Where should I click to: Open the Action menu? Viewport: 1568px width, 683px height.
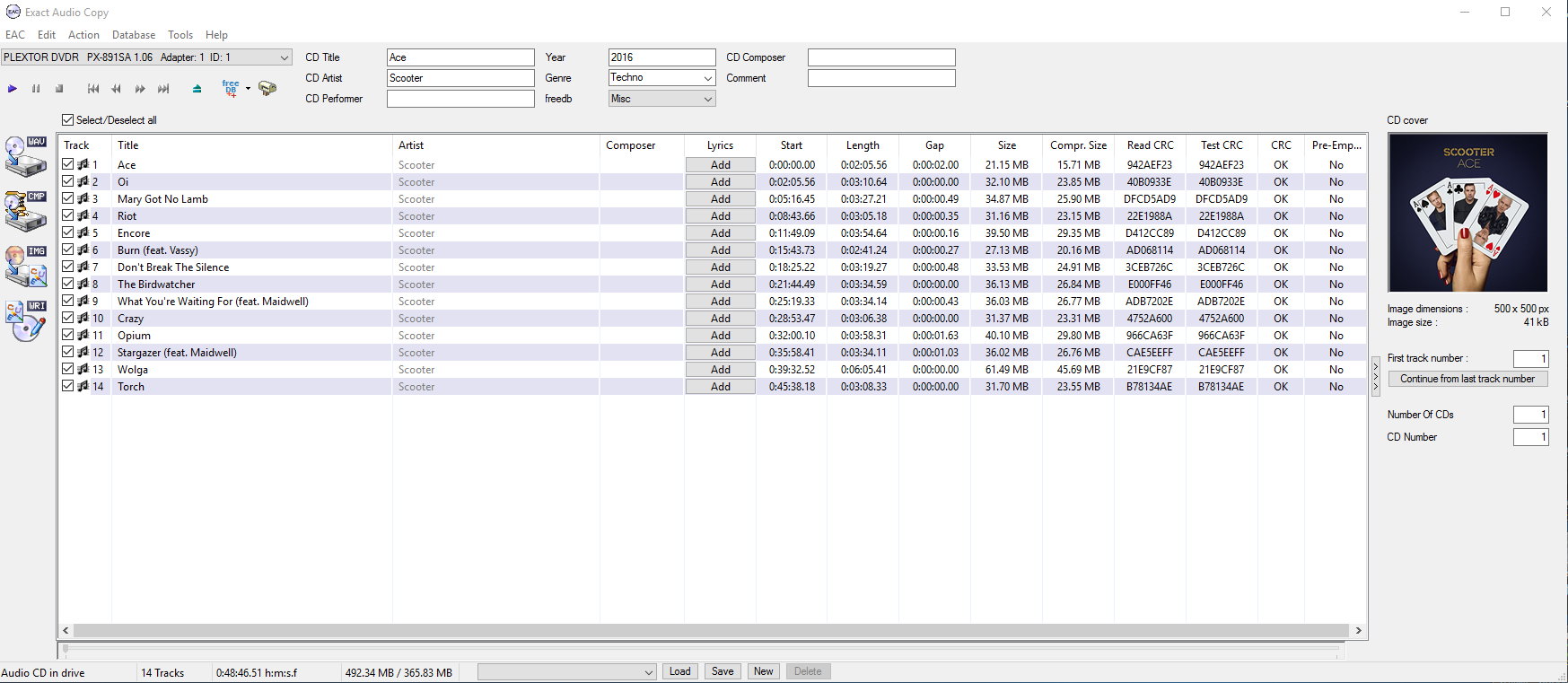pos(83,35)
